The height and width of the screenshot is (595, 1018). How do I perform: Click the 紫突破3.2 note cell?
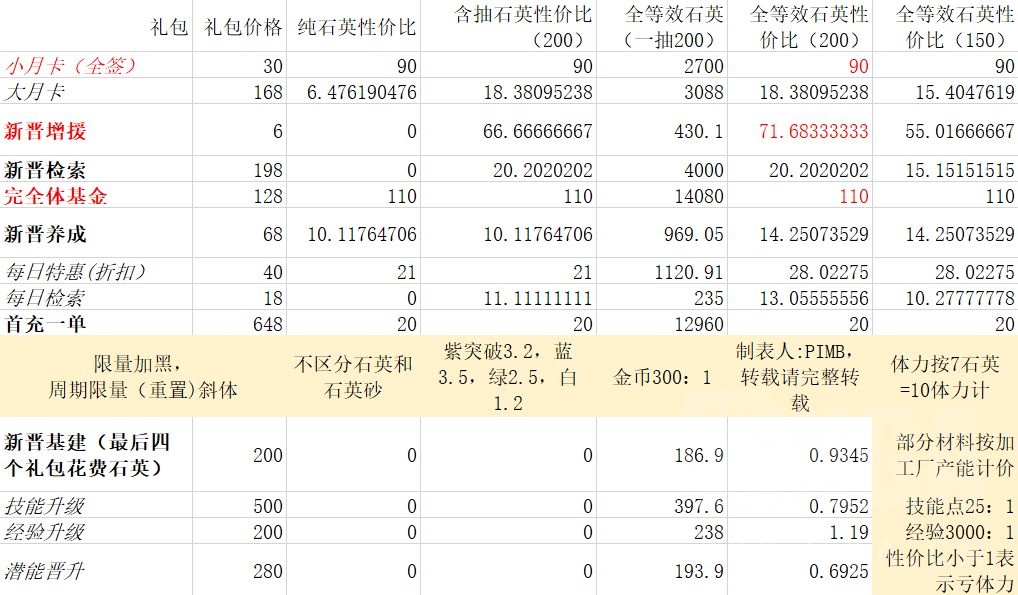point(508,376)
